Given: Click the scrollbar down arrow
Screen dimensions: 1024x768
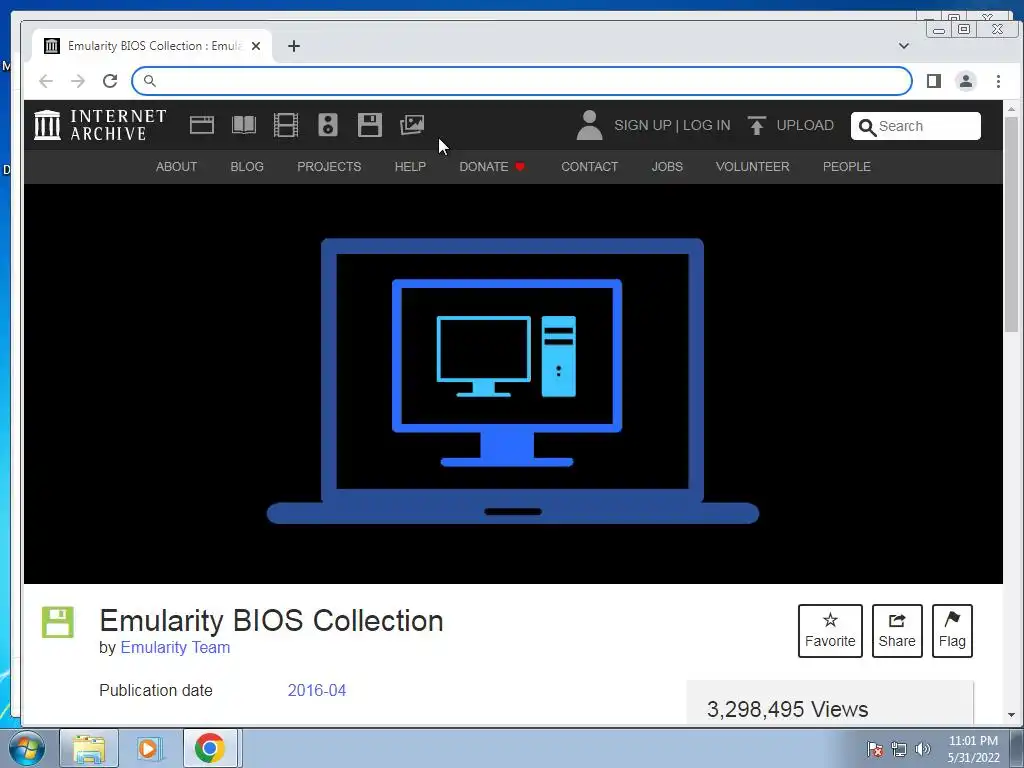Looking at the screenshot, I should (x=1011, y=715).
